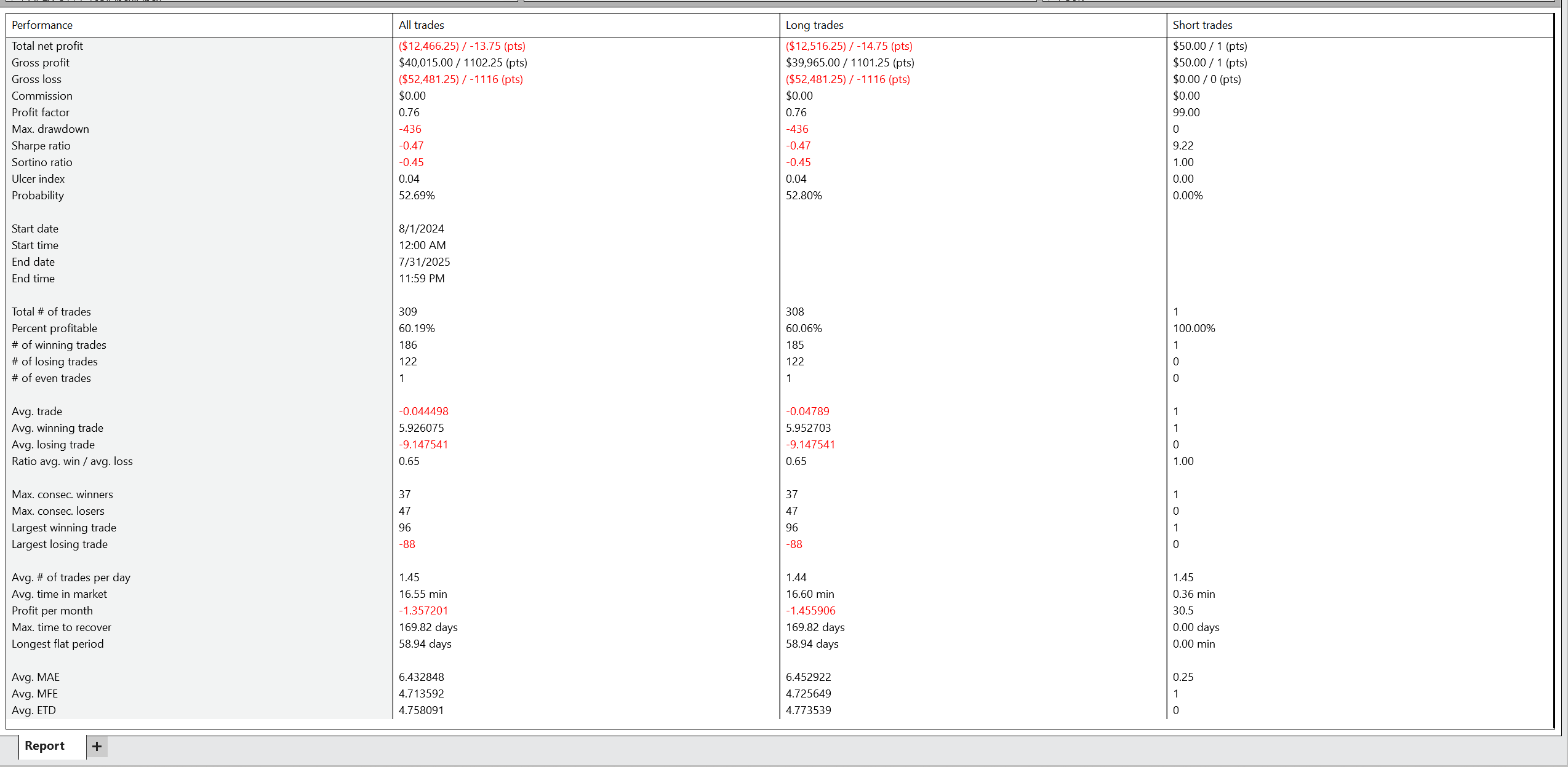Screen dimensions: 1568x767
Task: Select All trades percent profitable 60.19%
Action: coord(417,328)
